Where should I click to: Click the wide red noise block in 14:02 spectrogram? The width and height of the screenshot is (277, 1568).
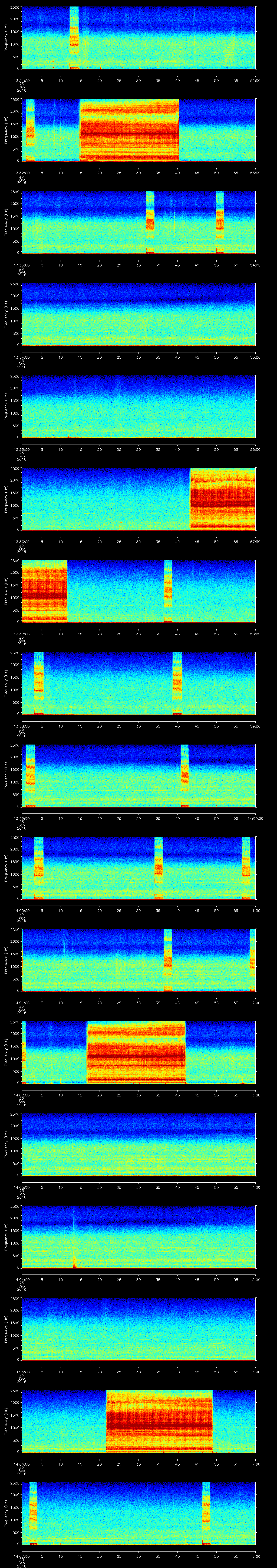pos(136,1052)
